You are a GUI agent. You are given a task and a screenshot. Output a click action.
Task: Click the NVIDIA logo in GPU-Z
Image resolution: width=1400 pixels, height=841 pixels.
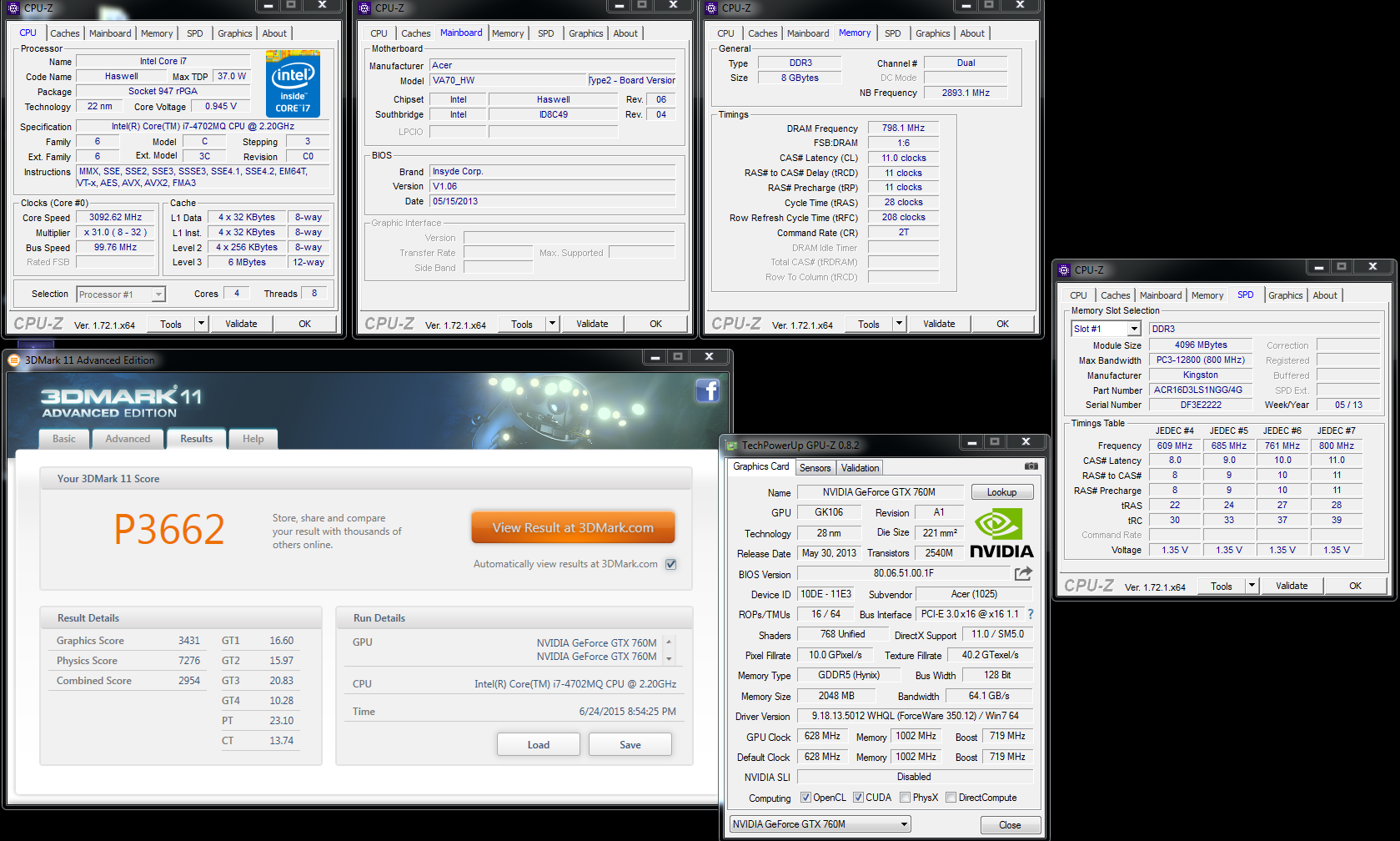point(1001,534)
